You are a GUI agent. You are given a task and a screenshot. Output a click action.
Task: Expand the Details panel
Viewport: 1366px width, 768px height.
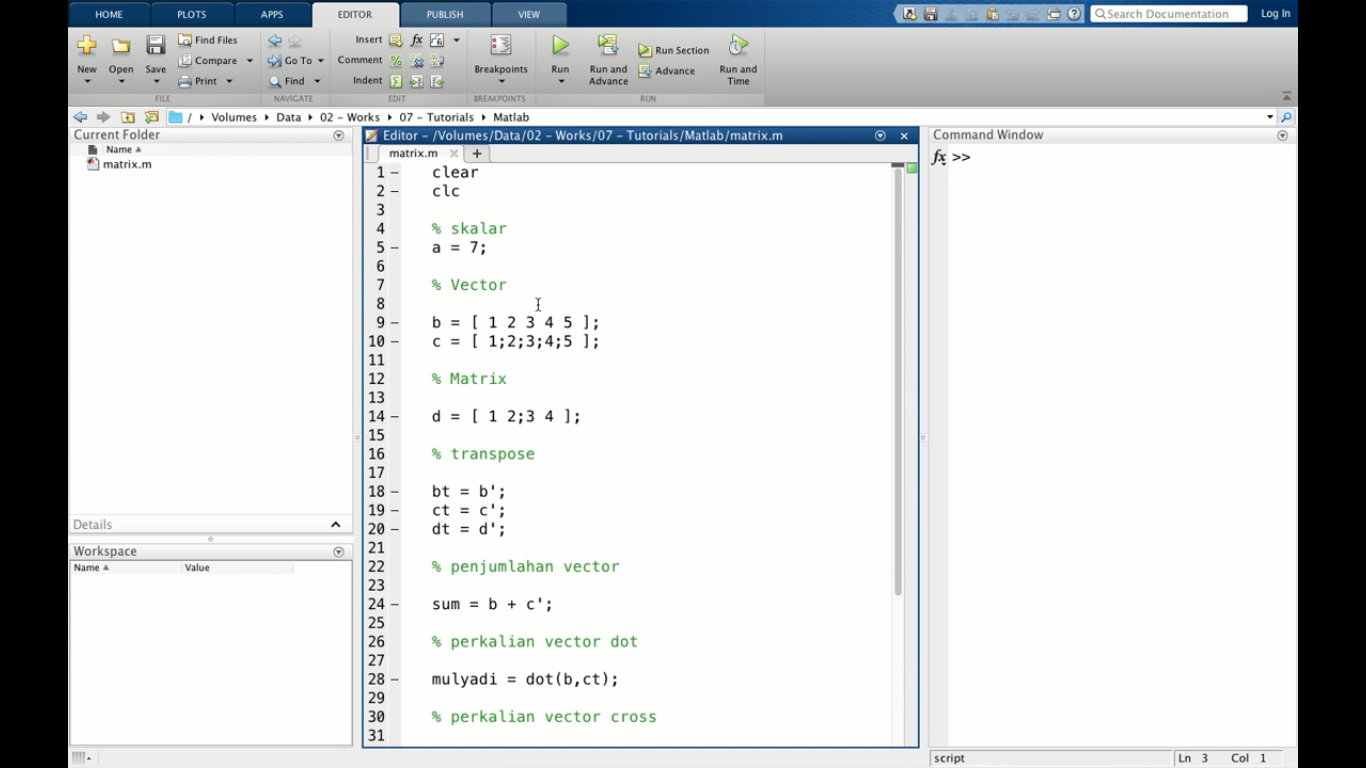pos(336,524)
